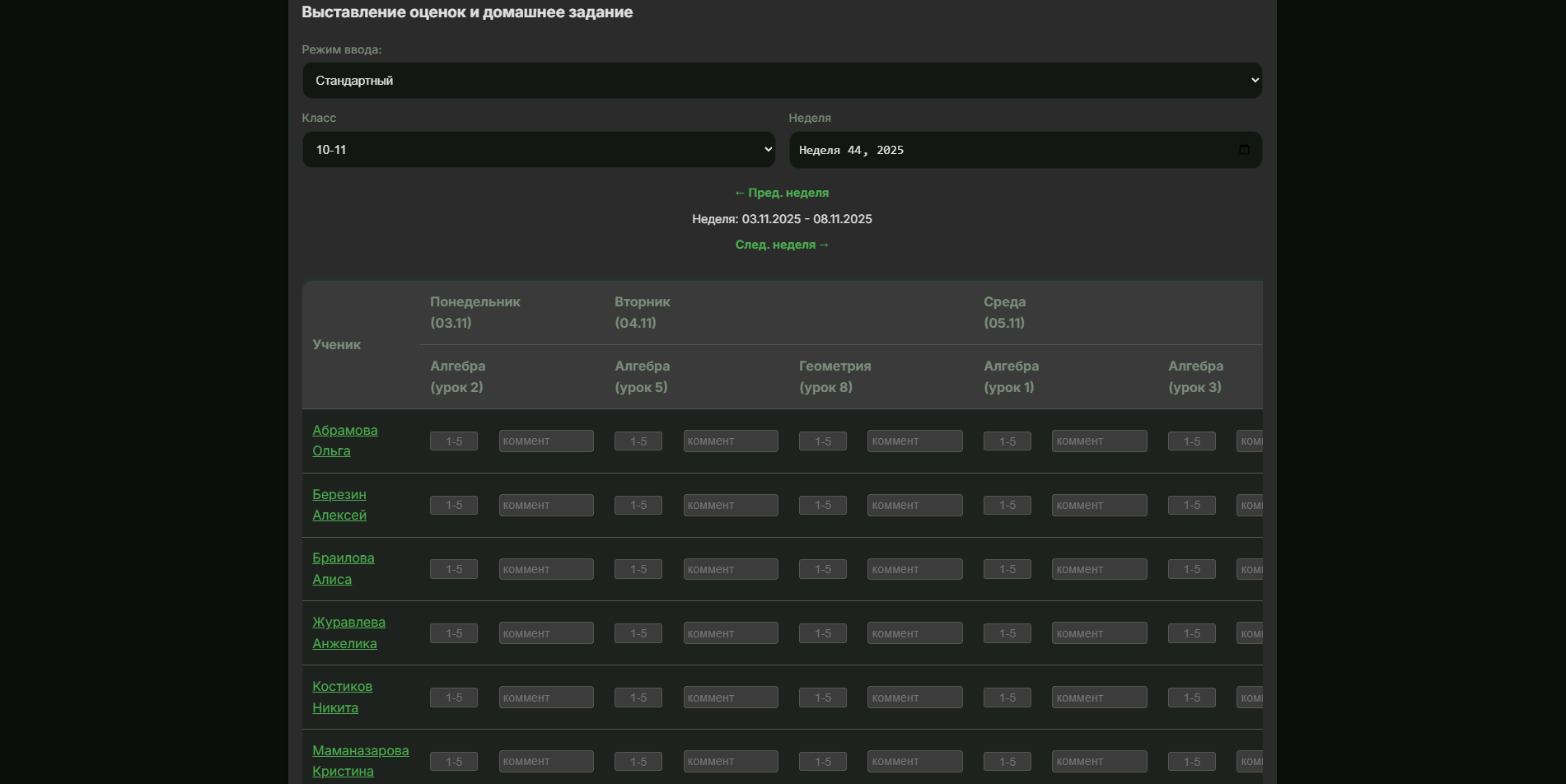
Task: Open the input mode dropdown 'Стандартный'
Action: coord(782,80)
